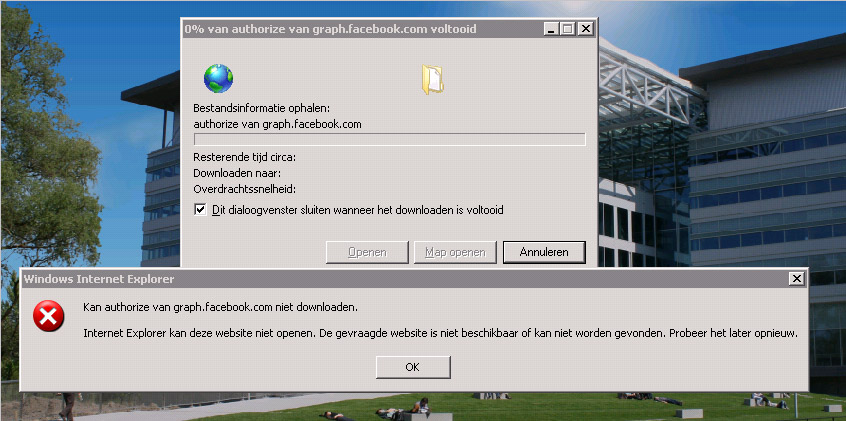The width and height of the screenshot is (846, 421).
Task: Click 'Kan authorize van graph.facebook.com niet downloaden' text
Action: pyautogui.click(x=220, y=307)
